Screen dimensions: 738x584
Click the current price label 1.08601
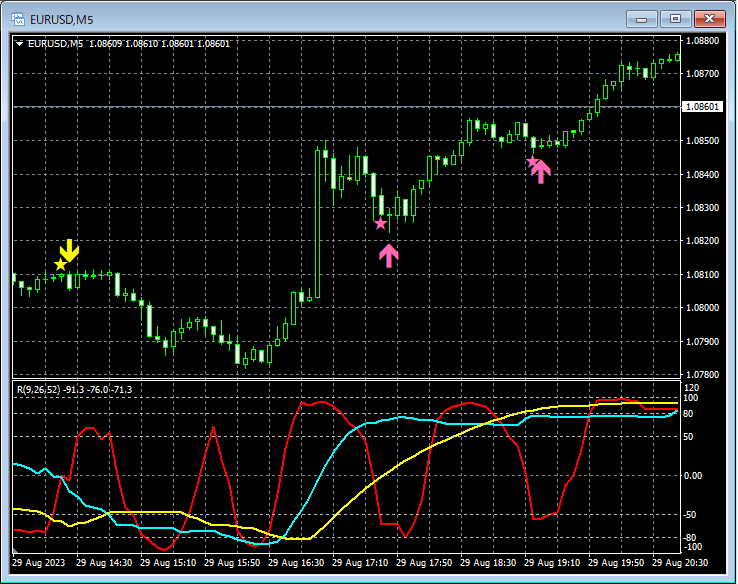point(702,107)
